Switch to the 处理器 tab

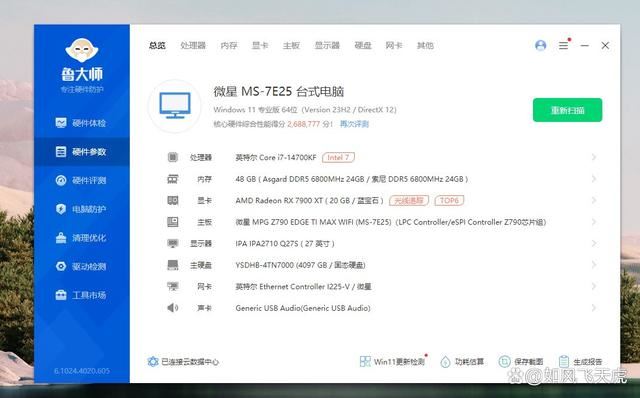coord(193,45)
